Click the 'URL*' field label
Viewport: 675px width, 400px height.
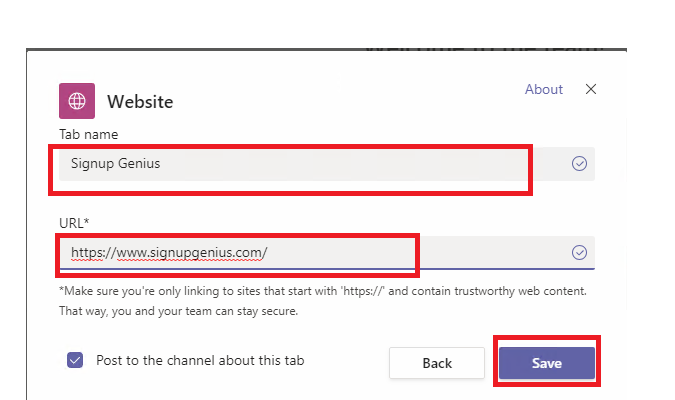74,223
